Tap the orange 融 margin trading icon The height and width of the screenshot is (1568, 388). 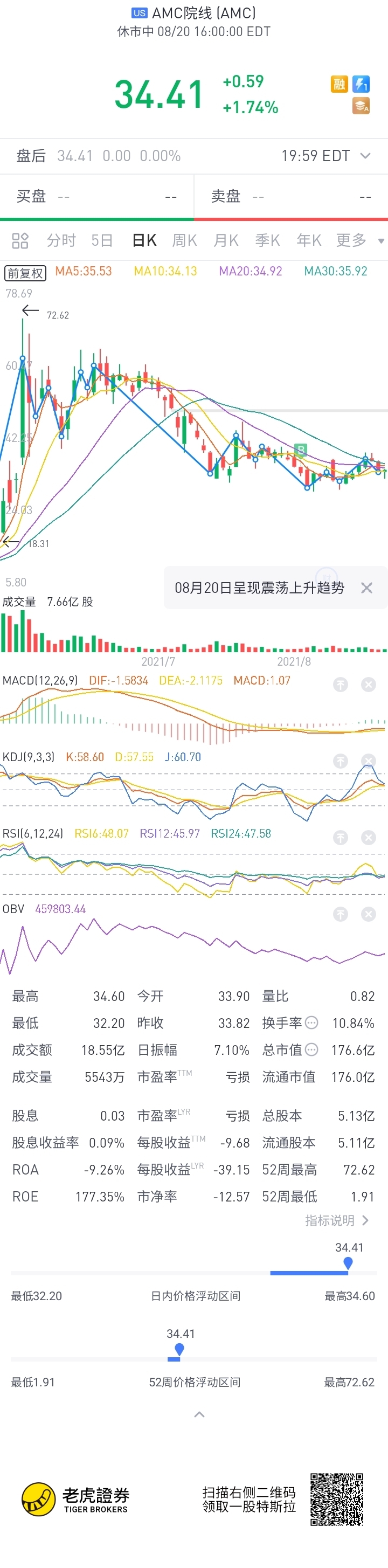coord(339,84)
